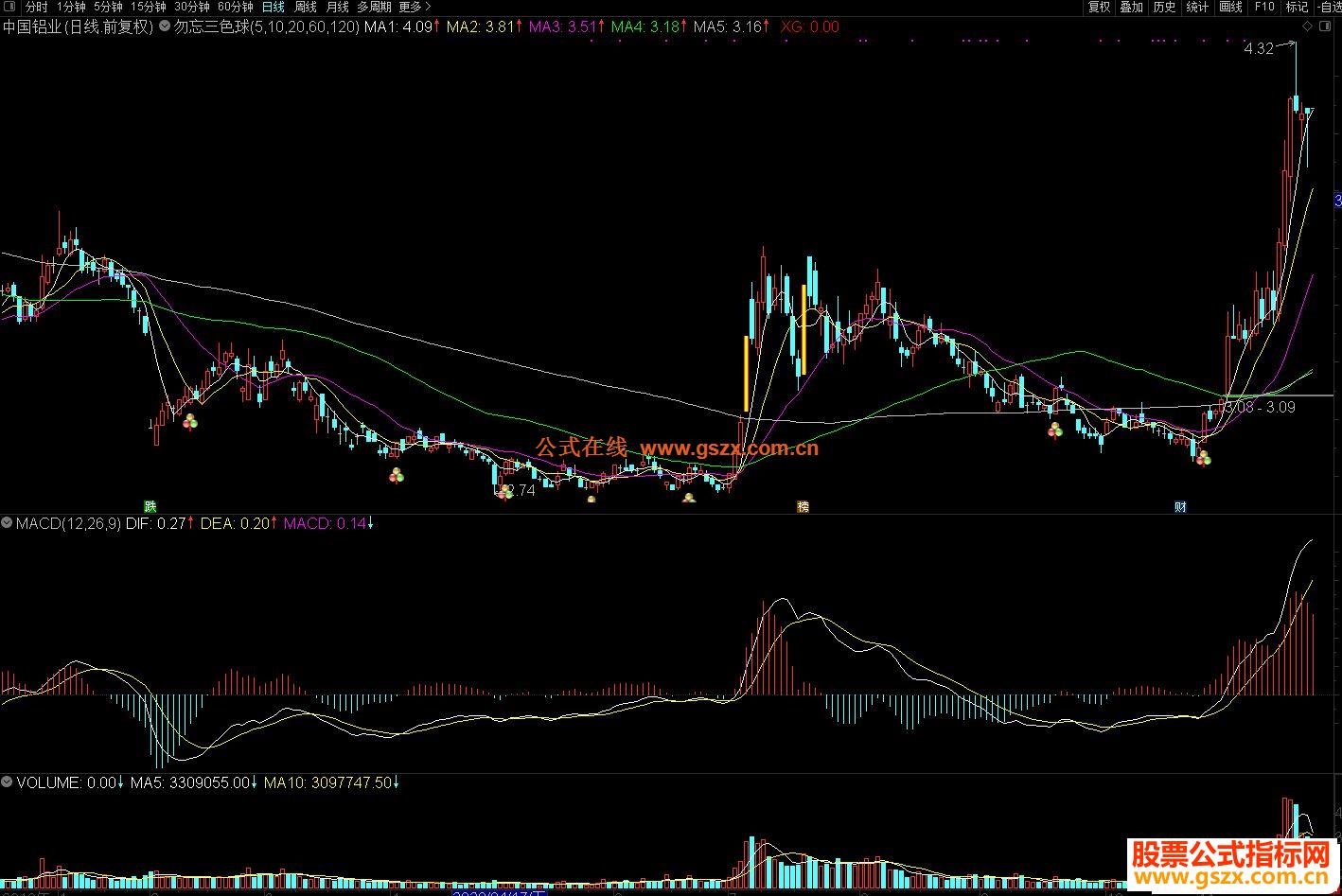The image size is (1342, 896).
Task: Open the 历史 history button
Action: [1164, 7]
